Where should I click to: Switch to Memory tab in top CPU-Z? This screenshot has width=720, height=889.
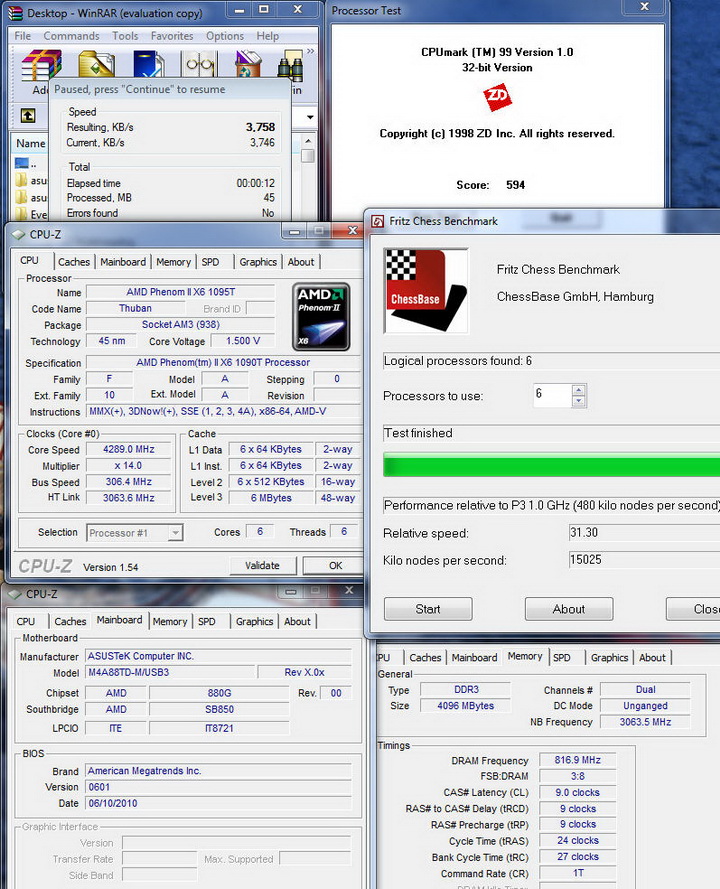click(173, 262)
